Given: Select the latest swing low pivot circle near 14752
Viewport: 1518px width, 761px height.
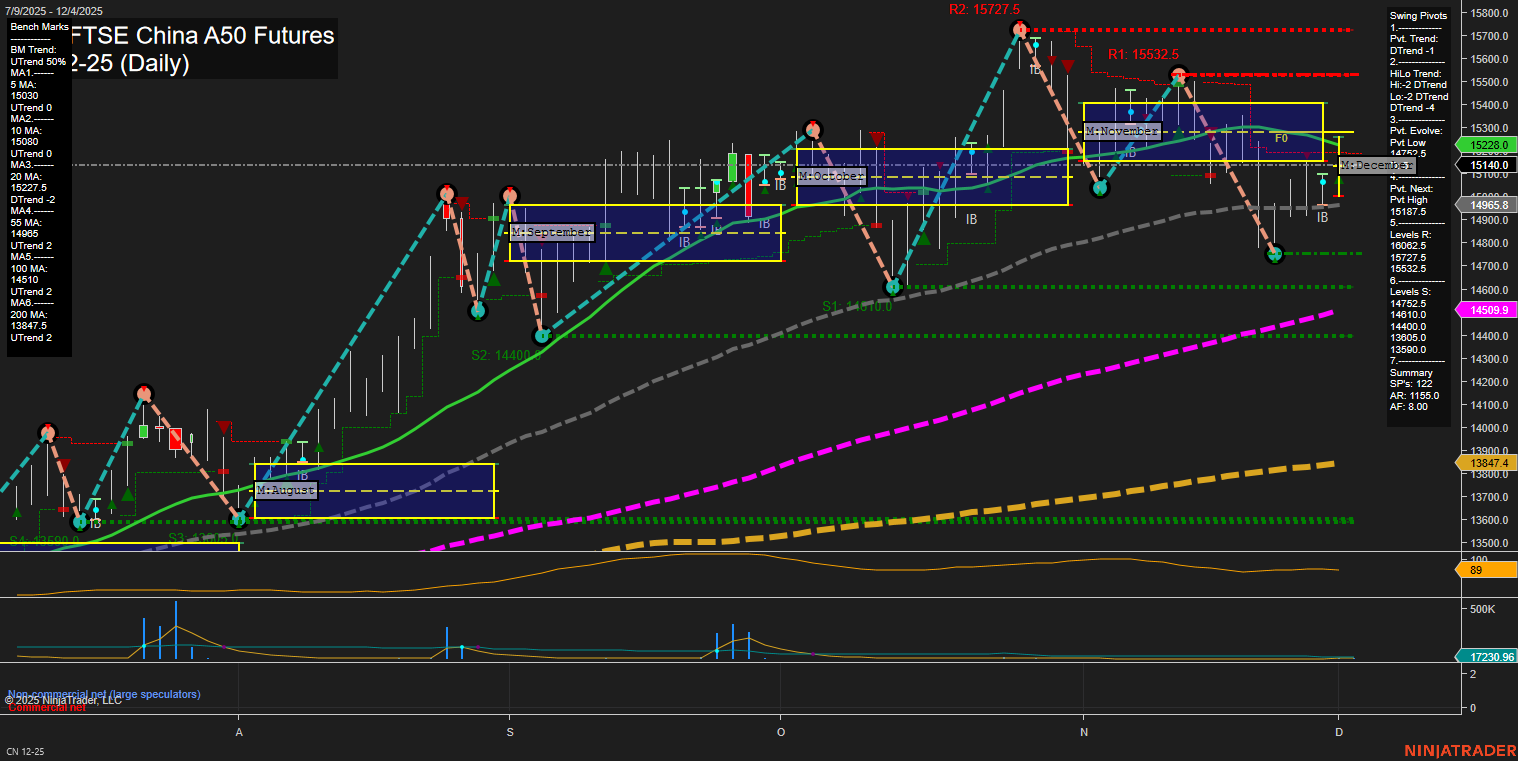Looking at the screenshot, I should 1274,254.
